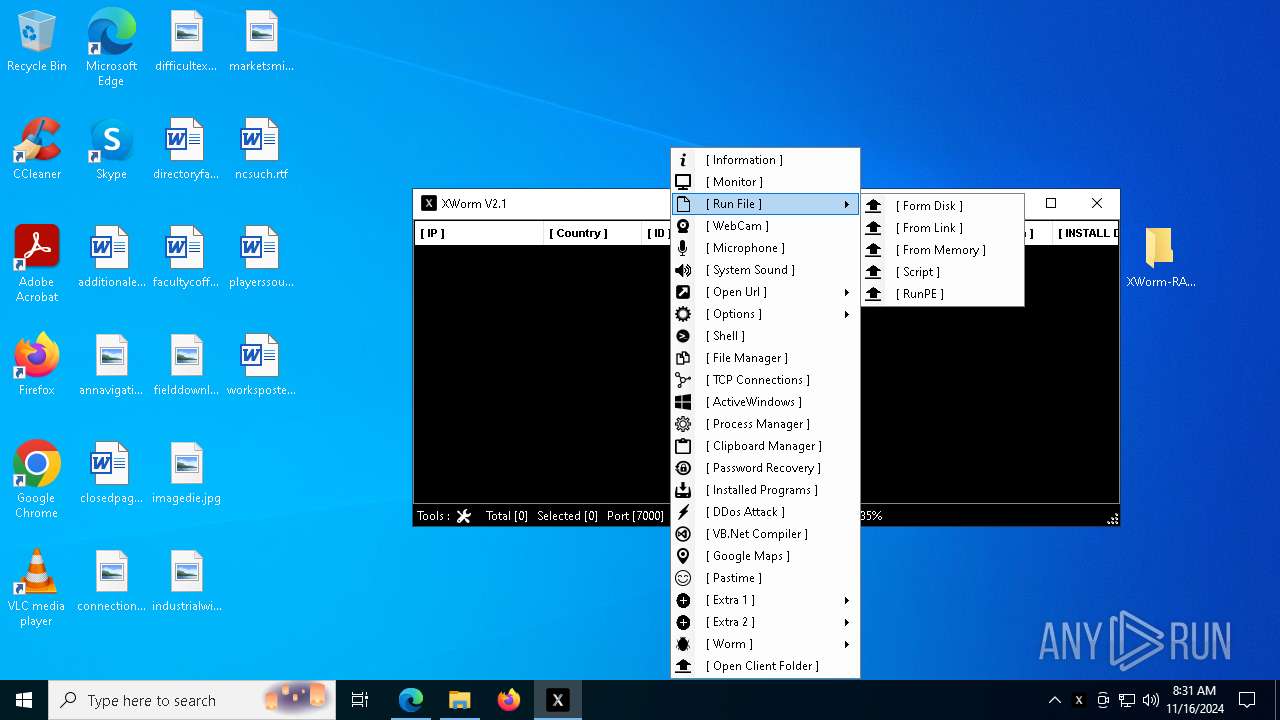Click the RunPE upload icon
Image resolution: width=1280 pixels, height=720 pixels.
click(874, 294)
